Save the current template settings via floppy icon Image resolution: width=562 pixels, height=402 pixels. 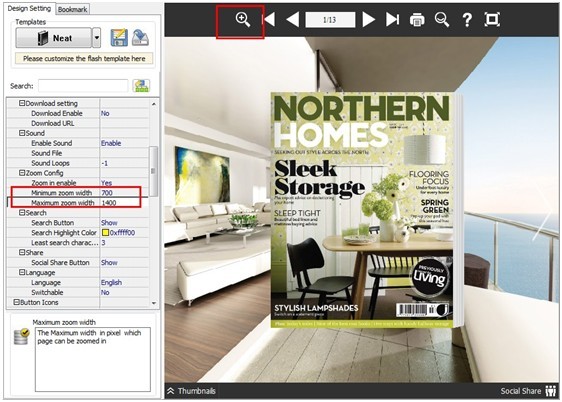[x=119, y=37]
